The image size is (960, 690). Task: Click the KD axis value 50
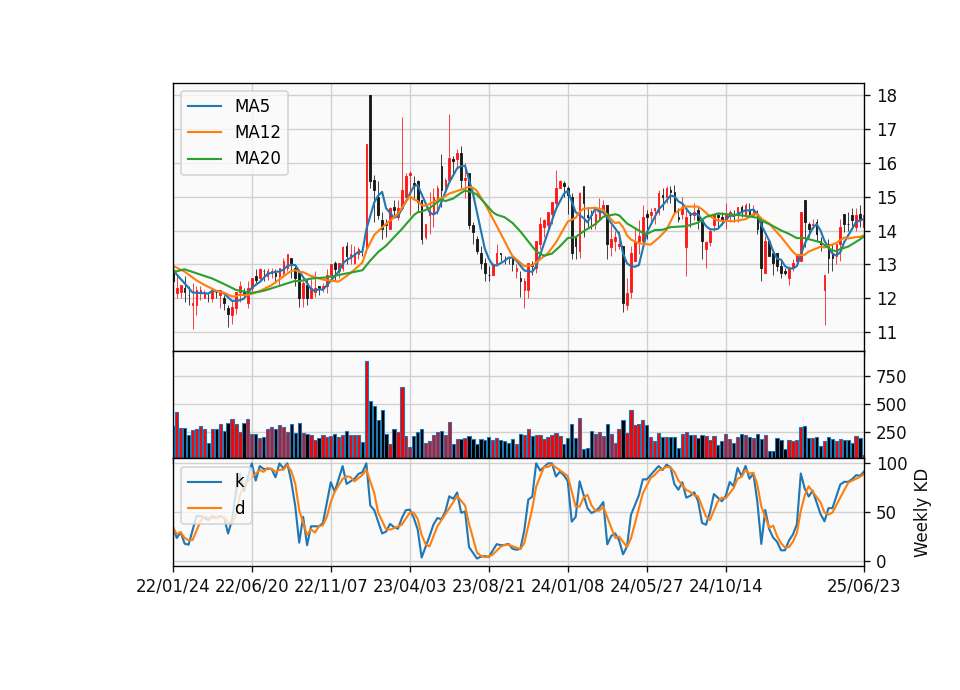pyautogui.click(x=887, y=513)
